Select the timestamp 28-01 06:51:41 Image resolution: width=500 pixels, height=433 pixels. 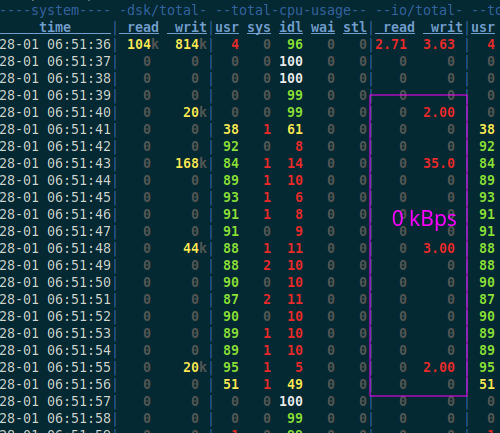(55, 129)
